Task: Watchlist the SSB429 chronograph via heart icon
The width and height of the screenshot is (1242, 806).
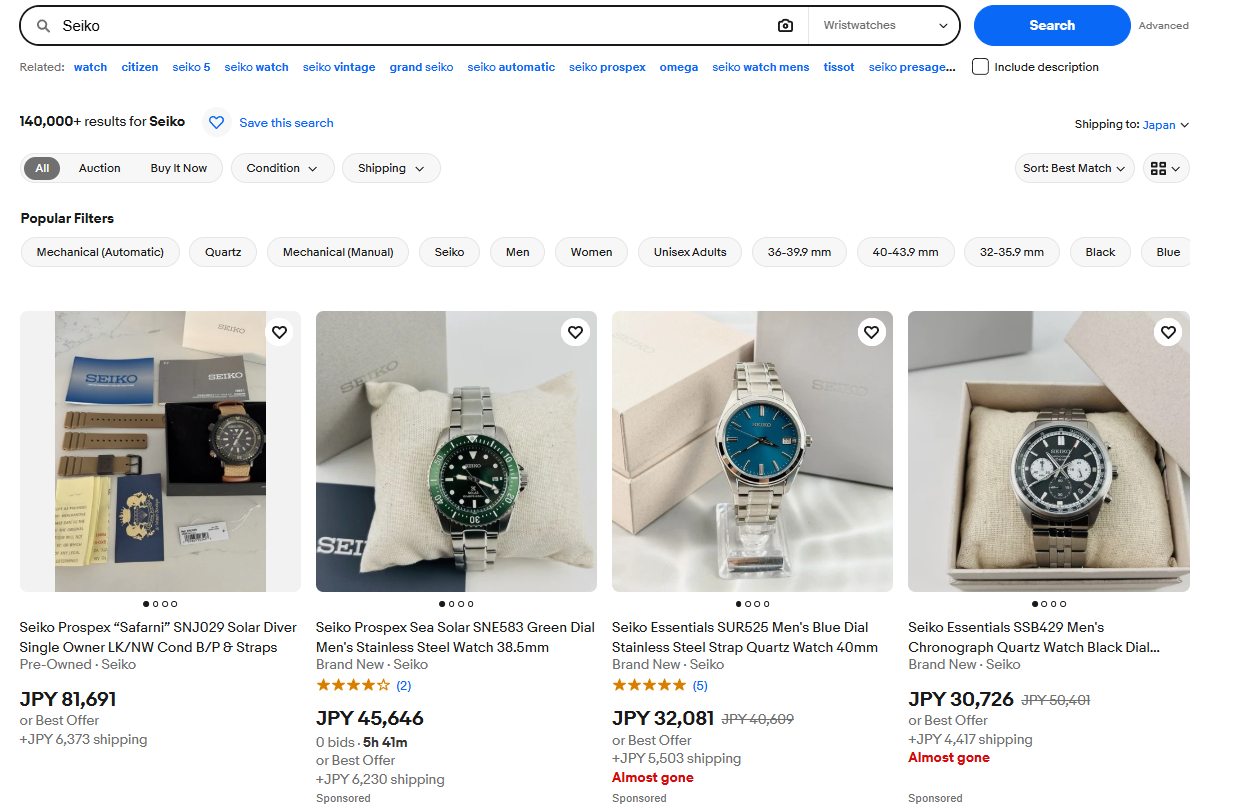Action: click(1167, 332)
